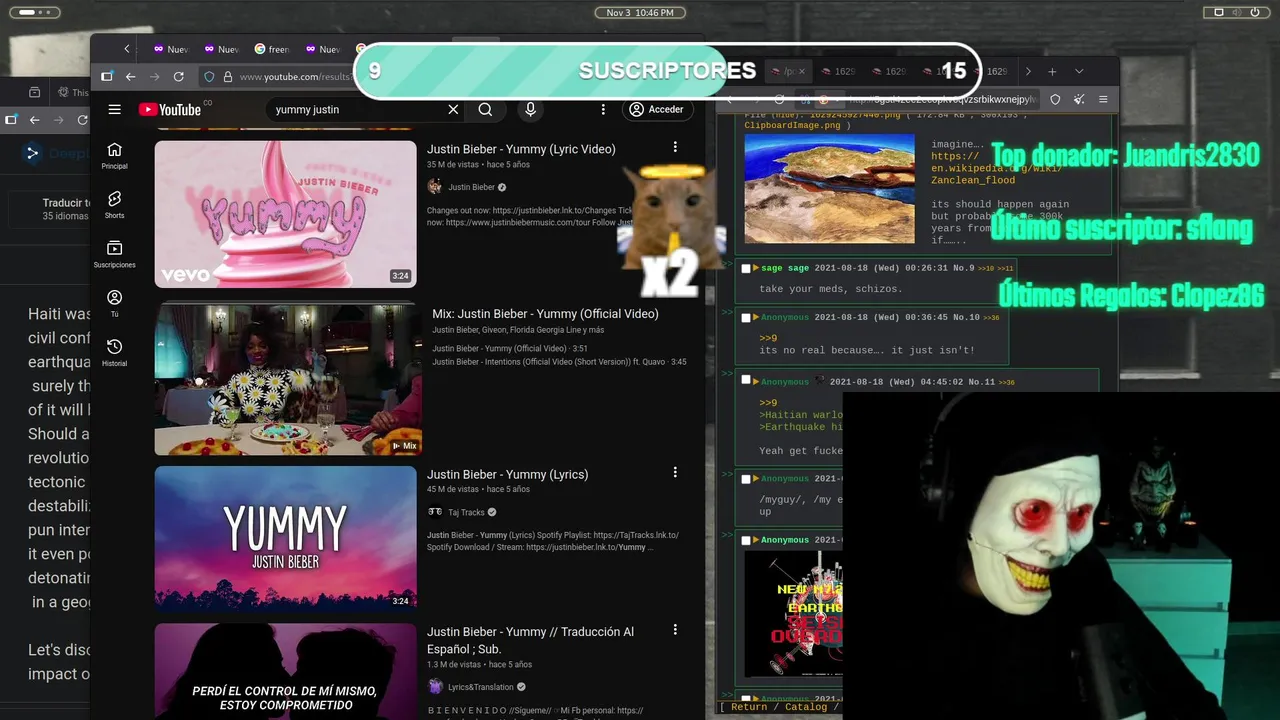Image resolution: width=1280 pixels, height=720 pixels.
Task: Click the YouTube search magnifier button
Action: click(x=485, y=110)
